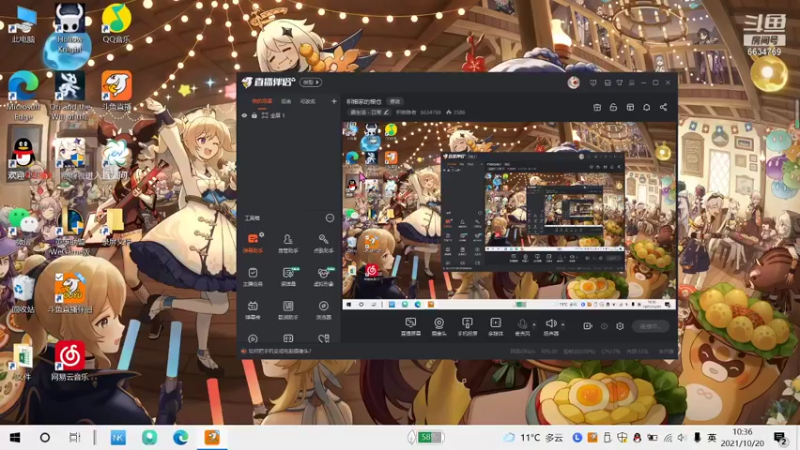The image size is (800, 450).
Task: Start recording with the camcorder icon
Action: [587, 326]
